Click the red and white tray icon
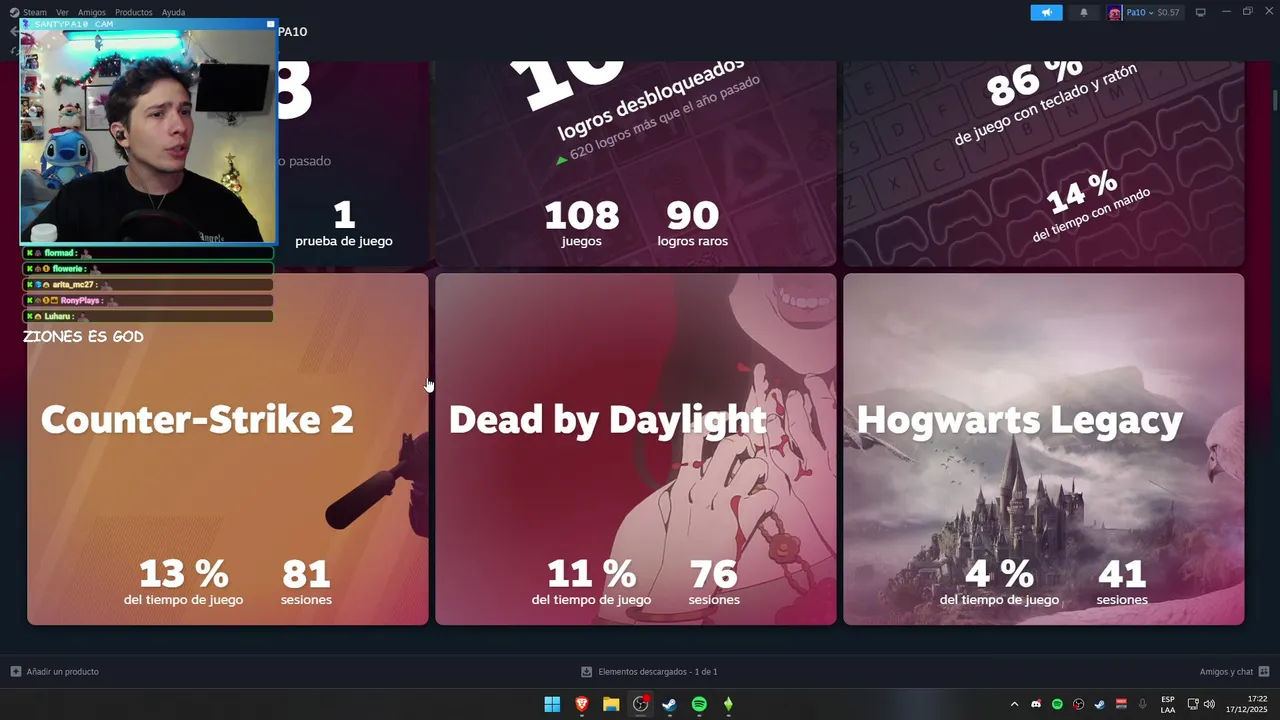This screenshot has width=1280, height=720. (x=1121, y=704)
